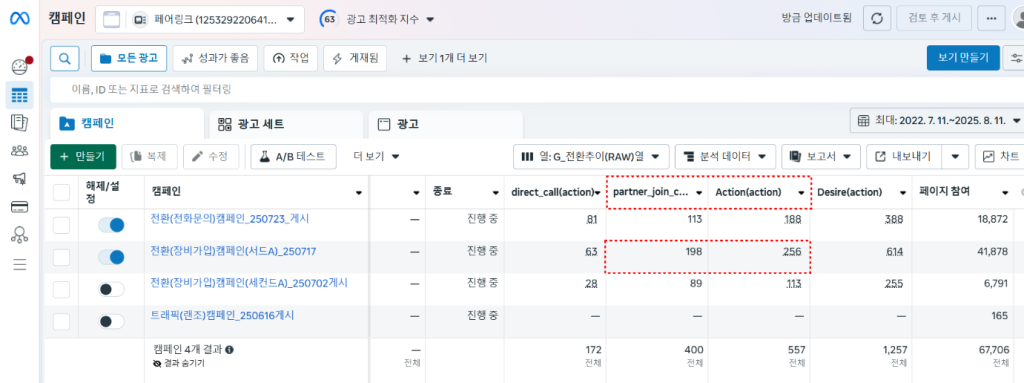Expand the arrow next to 내보내기
This screenshot has height=383, width=1024.
[x=955, y=157]
